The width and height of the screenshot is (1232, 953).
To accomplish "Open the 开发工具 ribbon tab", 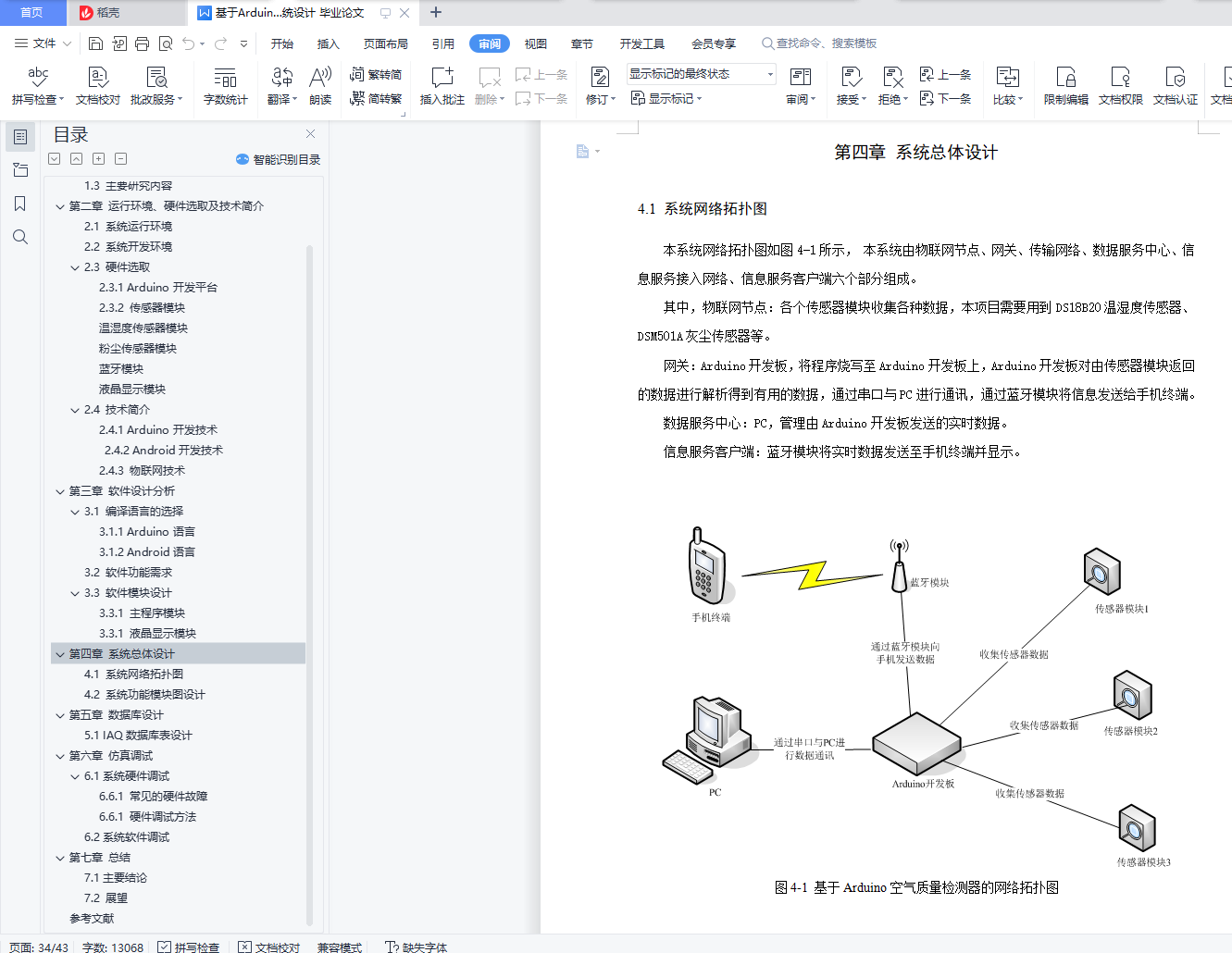I will coord(642,43).
